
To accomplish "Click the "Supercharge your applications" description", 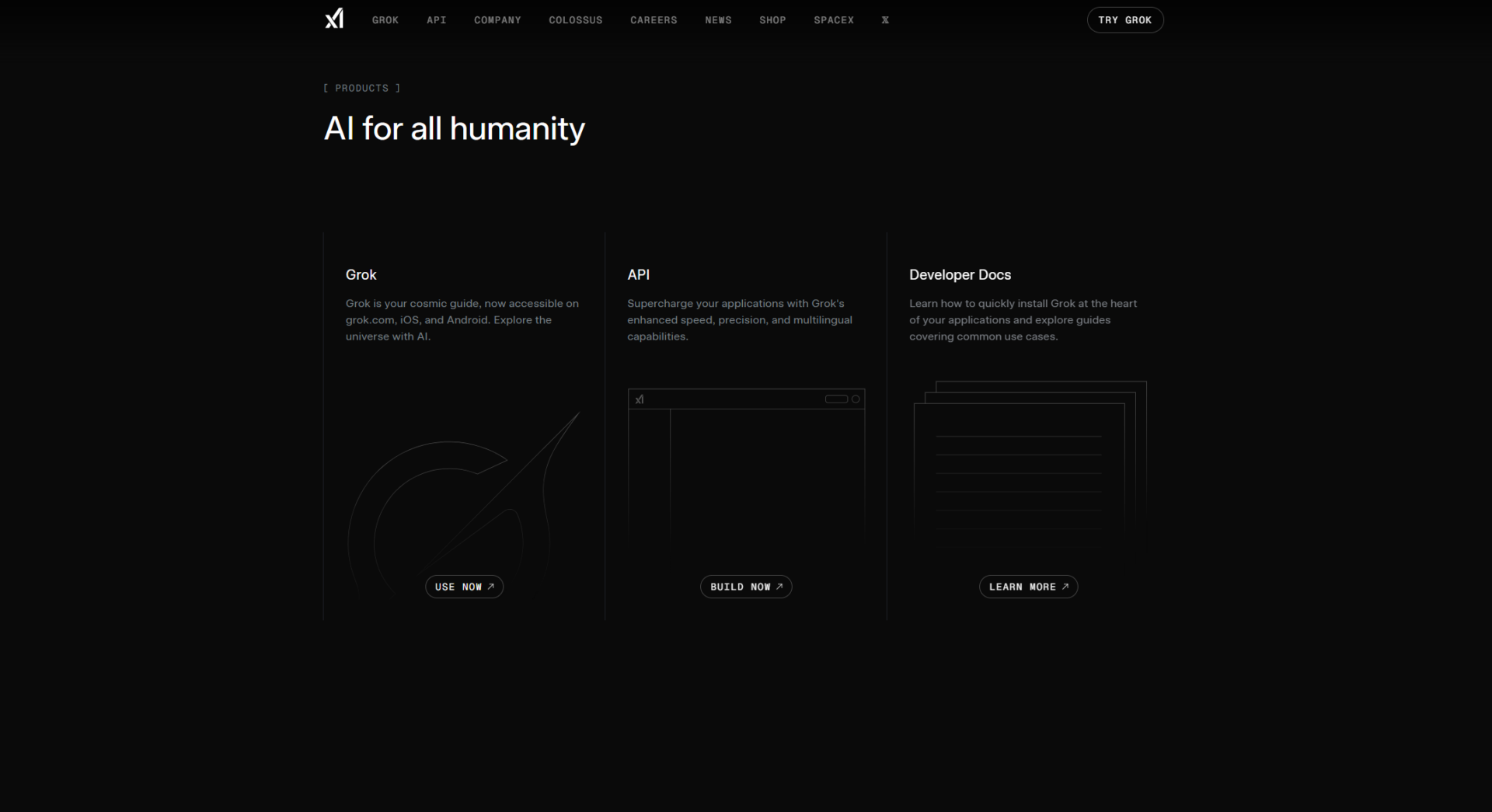I will tap(740, 320).
